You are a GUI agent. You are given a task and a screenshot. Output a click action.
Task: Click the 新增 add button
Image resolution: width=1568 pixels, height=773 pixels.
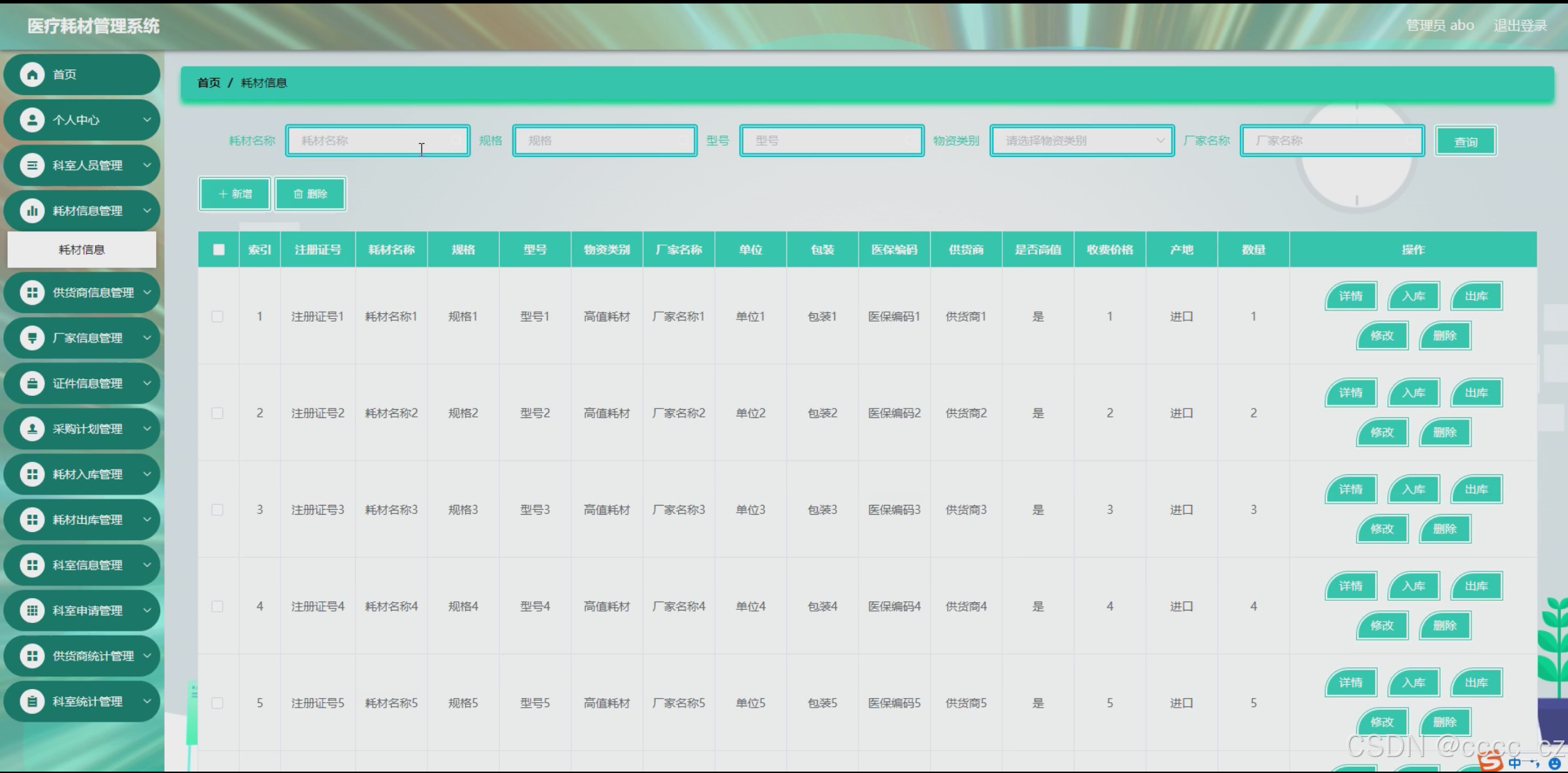[235, 194]
